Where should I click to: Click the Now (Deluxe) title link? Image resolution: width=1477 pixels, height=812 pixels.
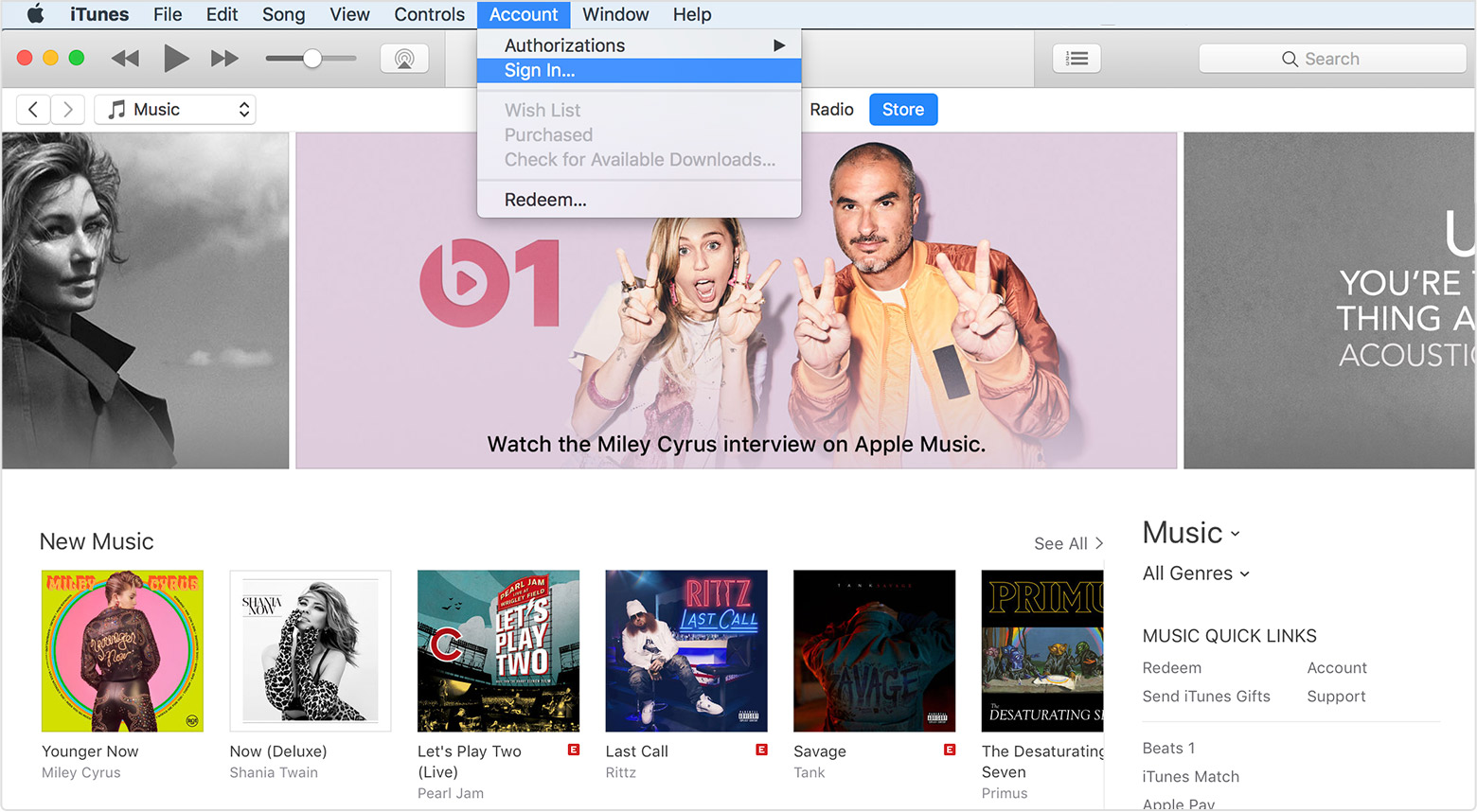tap(278, 751)
